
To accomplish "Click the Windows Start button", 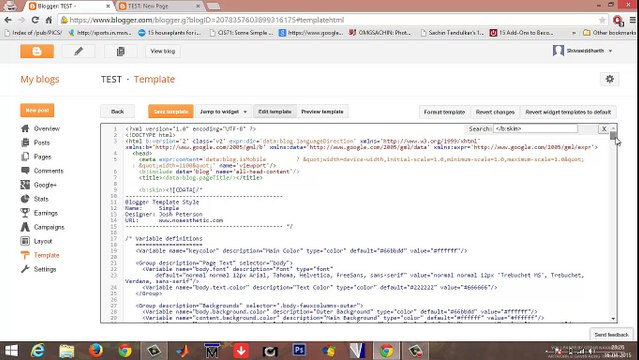I will (11, 351).
